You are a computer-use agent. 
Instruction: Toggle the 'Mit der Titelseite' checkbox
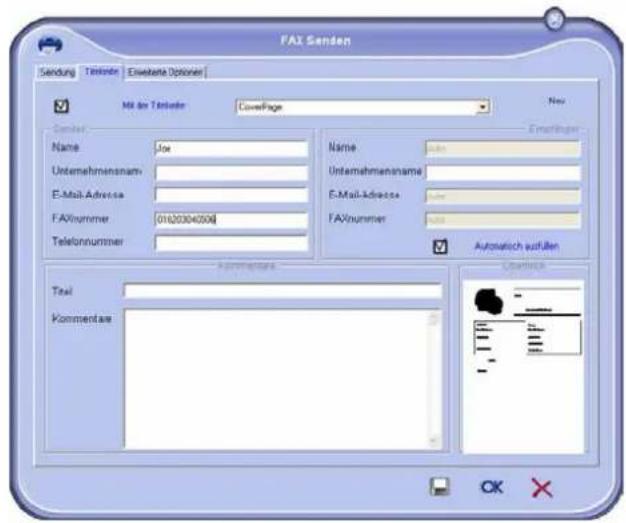coord(61,106)
